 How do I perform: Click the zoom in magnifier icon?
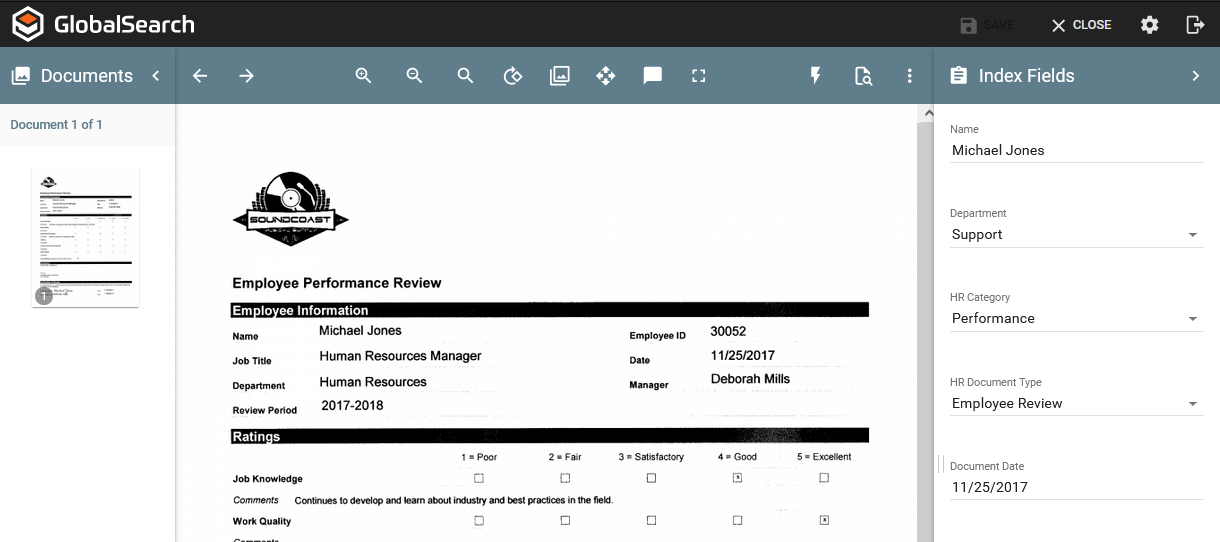coord(363,76)
